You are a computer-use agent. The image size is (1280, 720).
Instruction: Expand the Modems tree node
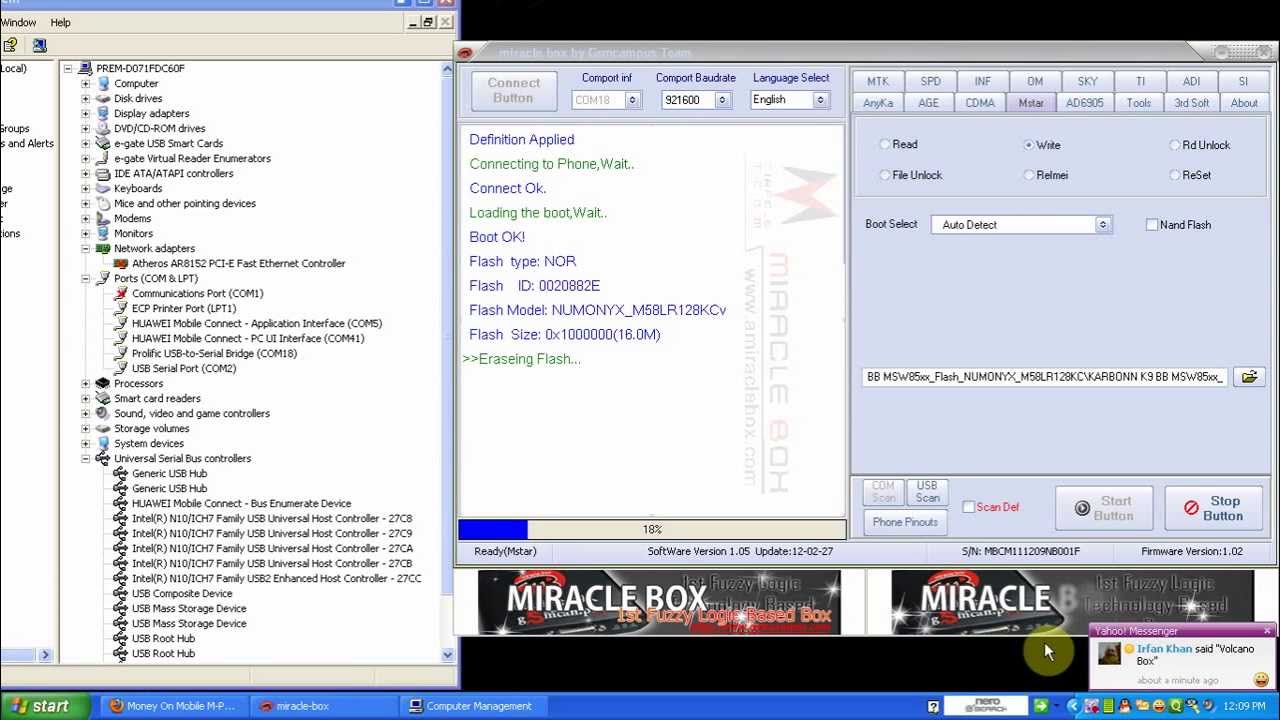click(x=86, y=218)
